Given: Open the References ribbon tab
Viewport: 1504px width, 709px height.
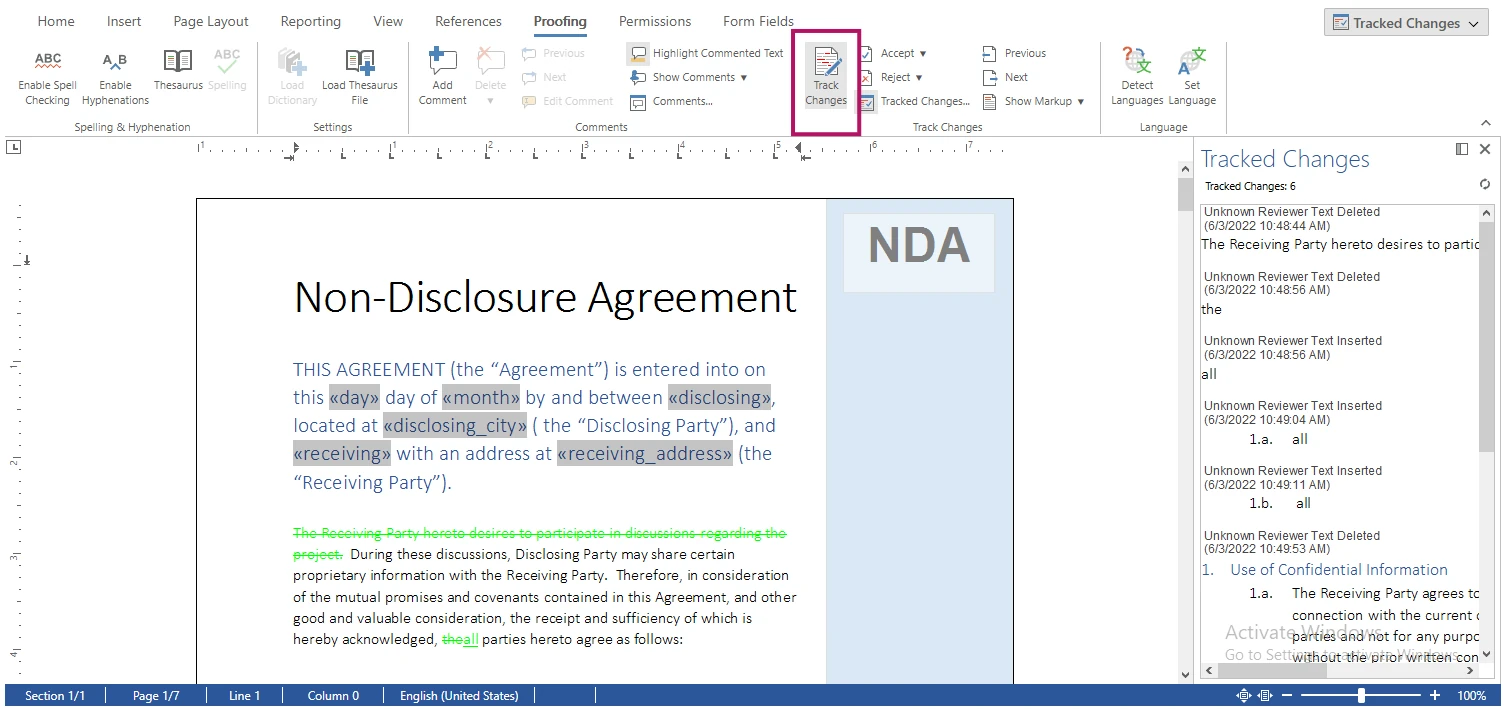Looking at the screenshot, I should click(x=468, y=21).
